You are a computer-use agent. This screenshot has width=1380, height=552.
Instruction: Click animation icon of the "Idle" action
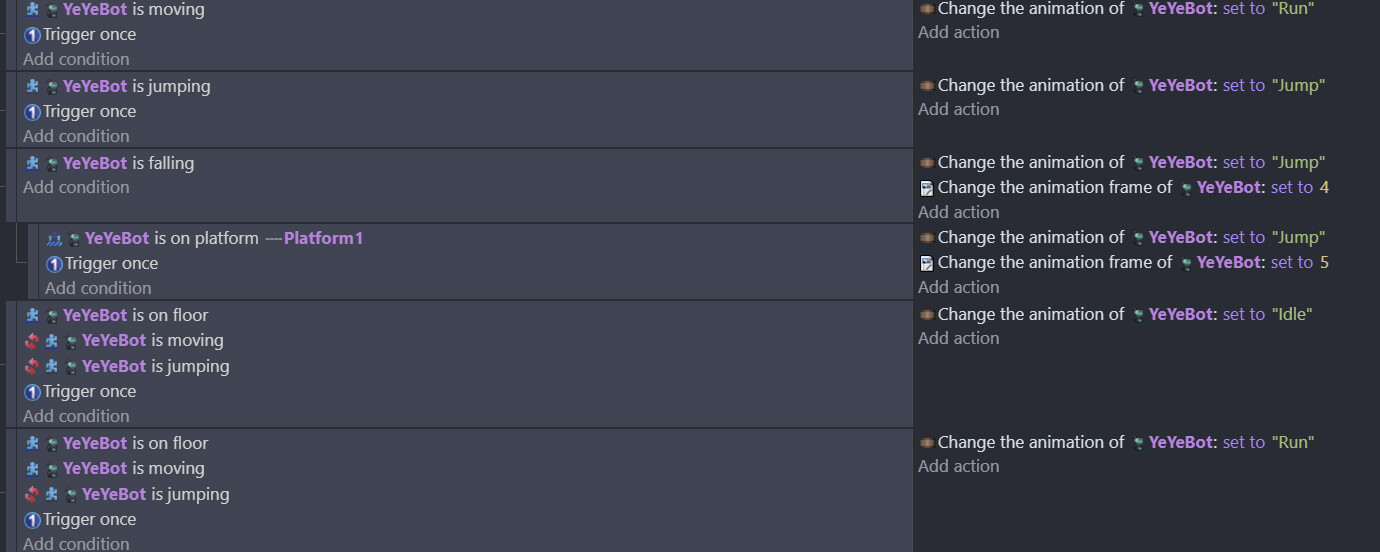[x=926, y=315]
